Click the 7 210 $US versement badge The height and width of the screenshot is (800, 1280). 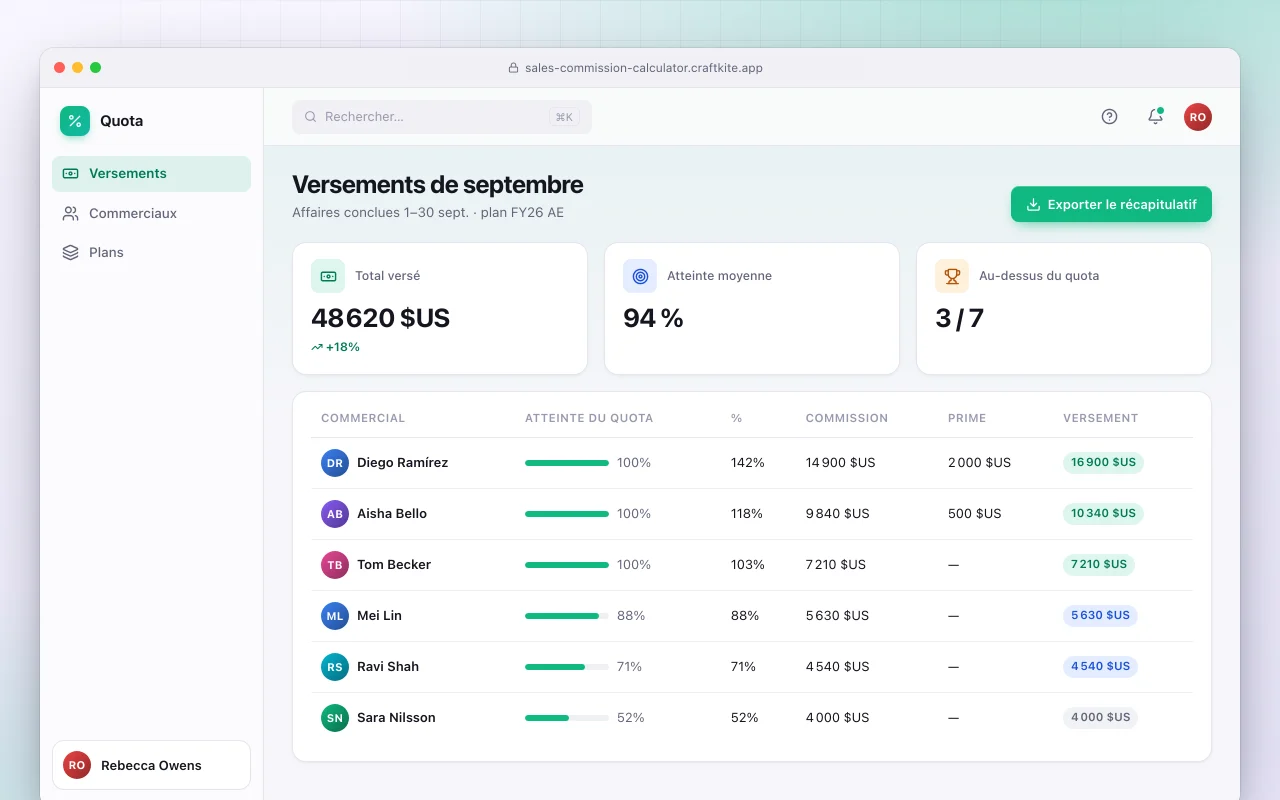1099,565
